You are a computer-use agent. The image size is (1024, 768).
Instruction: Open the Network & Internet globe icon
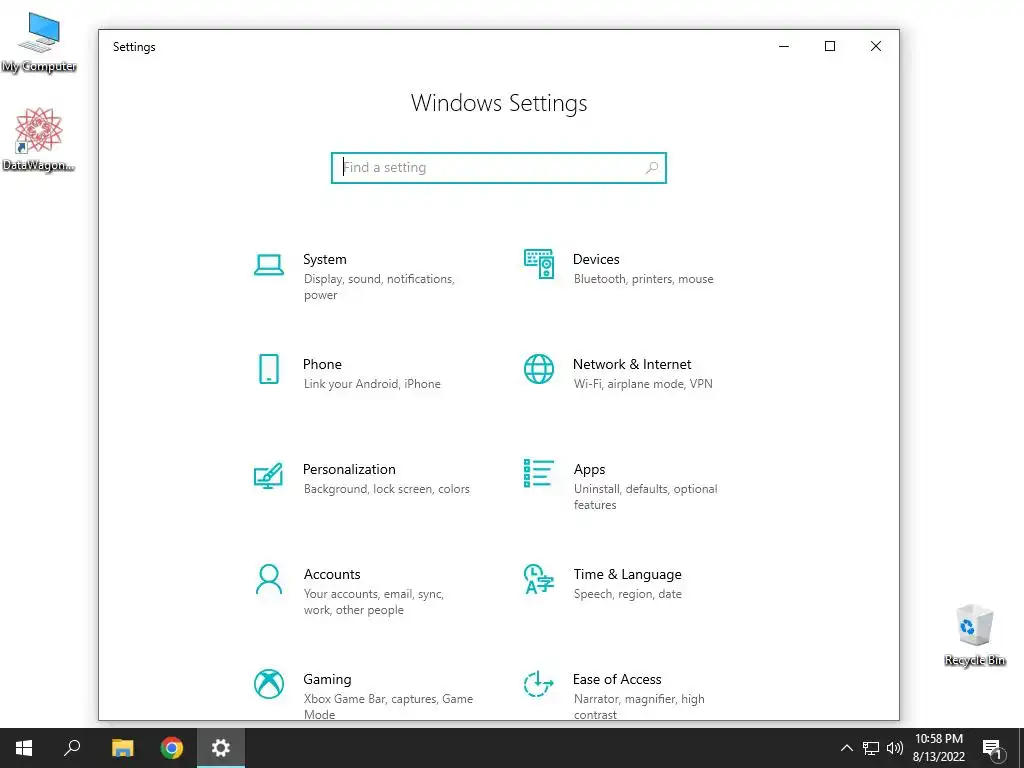point(539,369)
